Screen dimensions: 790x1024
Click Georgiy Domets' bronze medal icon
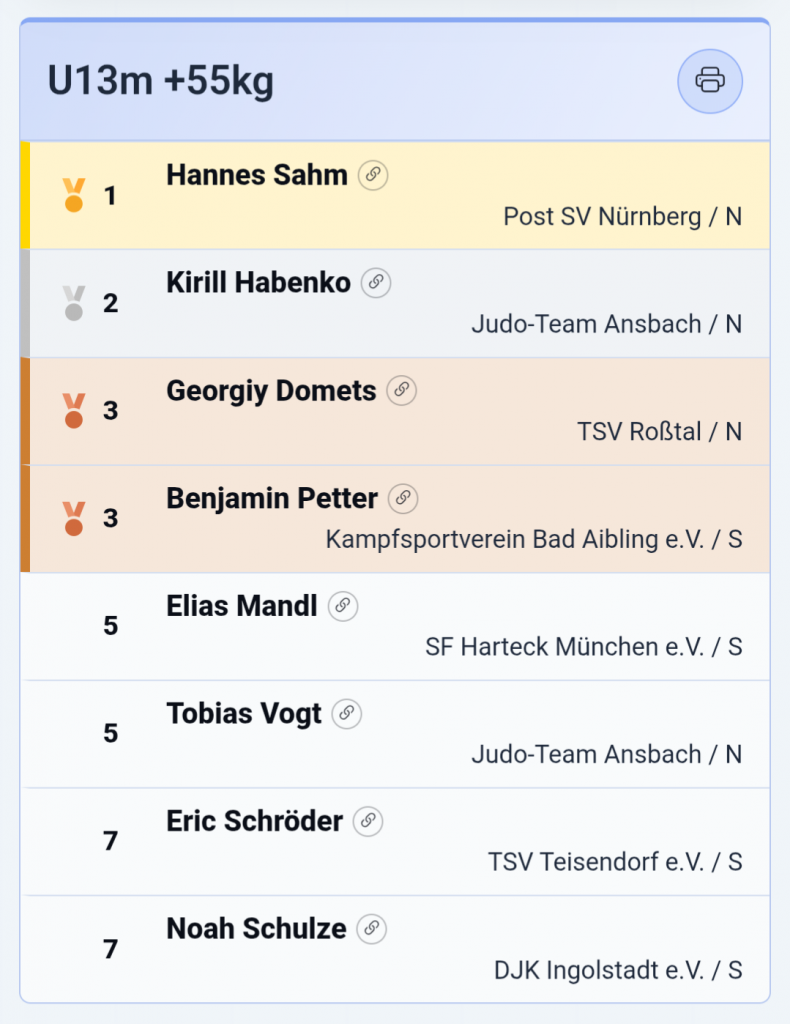tap(73, 411)
